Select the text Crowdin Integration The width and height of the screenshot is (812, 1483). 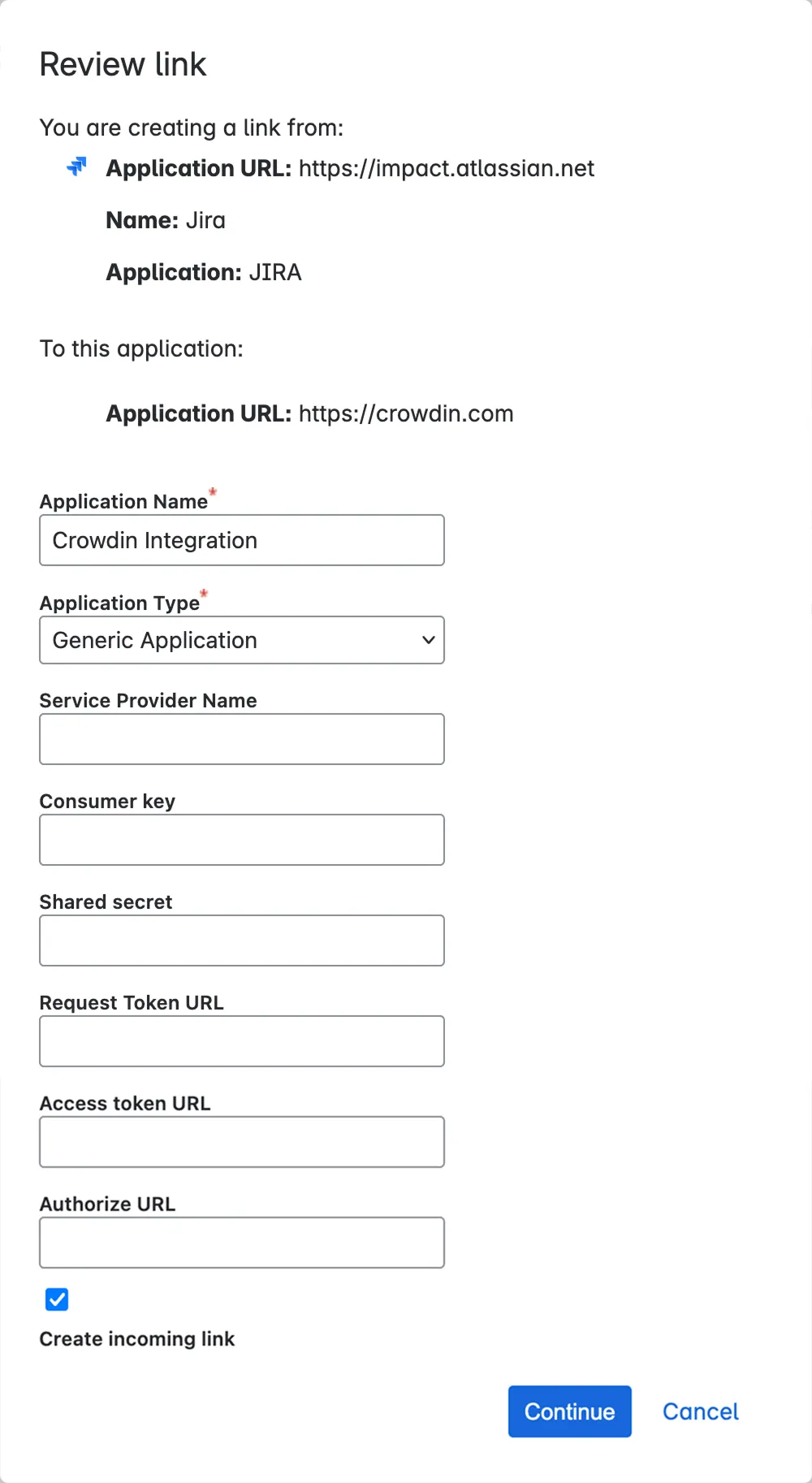154,539
